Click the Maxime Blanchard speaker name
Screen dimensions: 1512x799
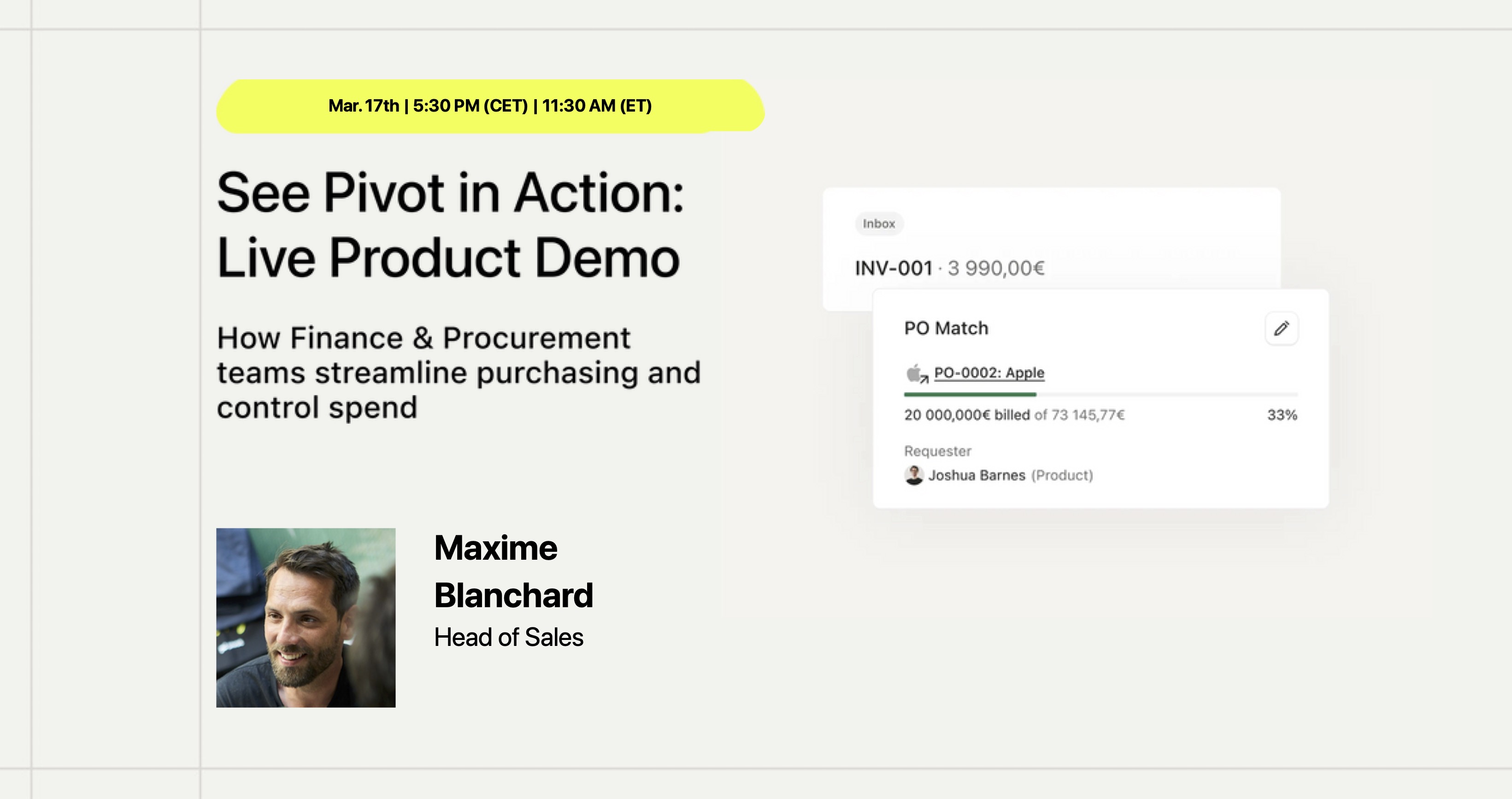pos(513,571)
